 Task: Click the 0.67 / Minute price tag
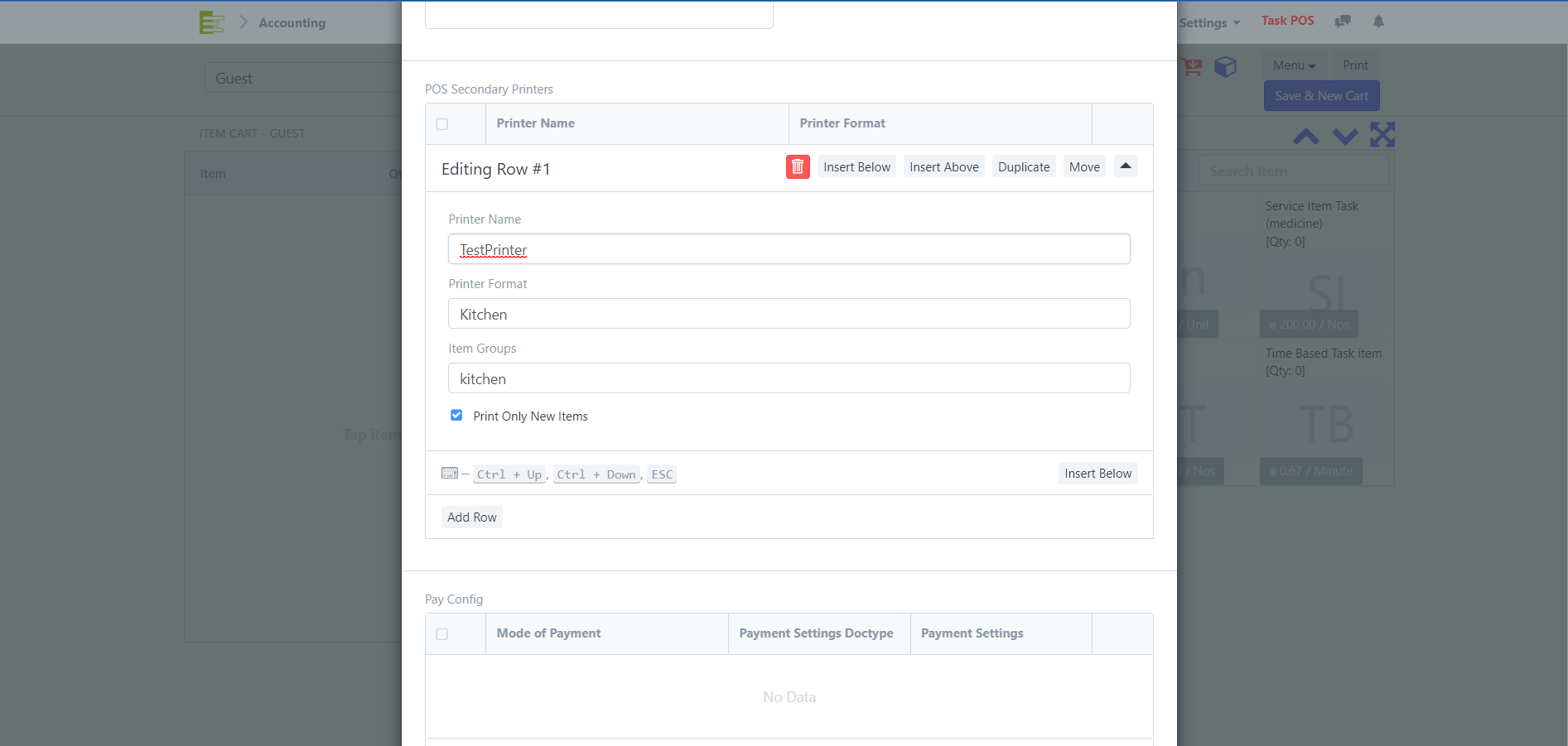click(1310, 470)
